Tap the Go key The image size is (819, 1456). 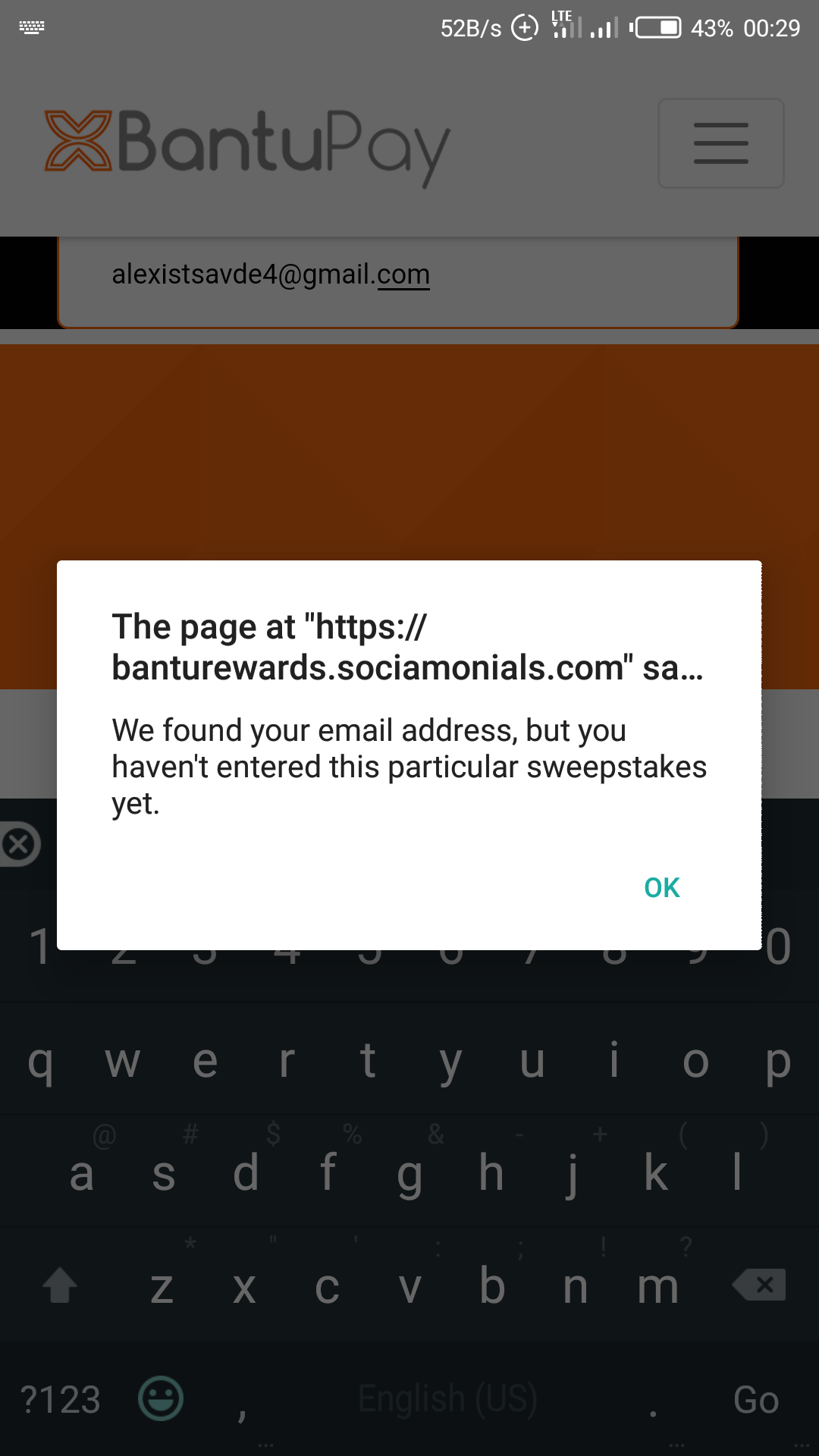coord(756,1399)
